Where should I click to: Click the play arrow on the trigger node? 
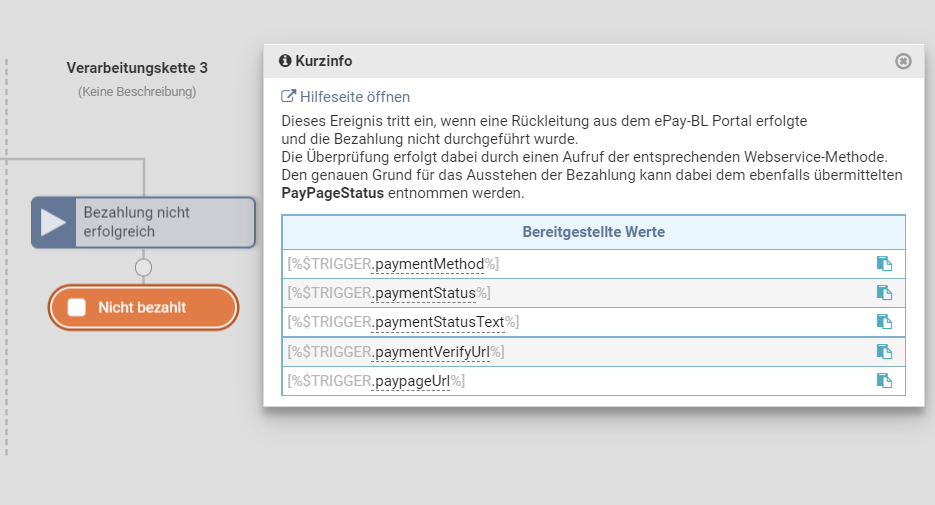point(53,222)
